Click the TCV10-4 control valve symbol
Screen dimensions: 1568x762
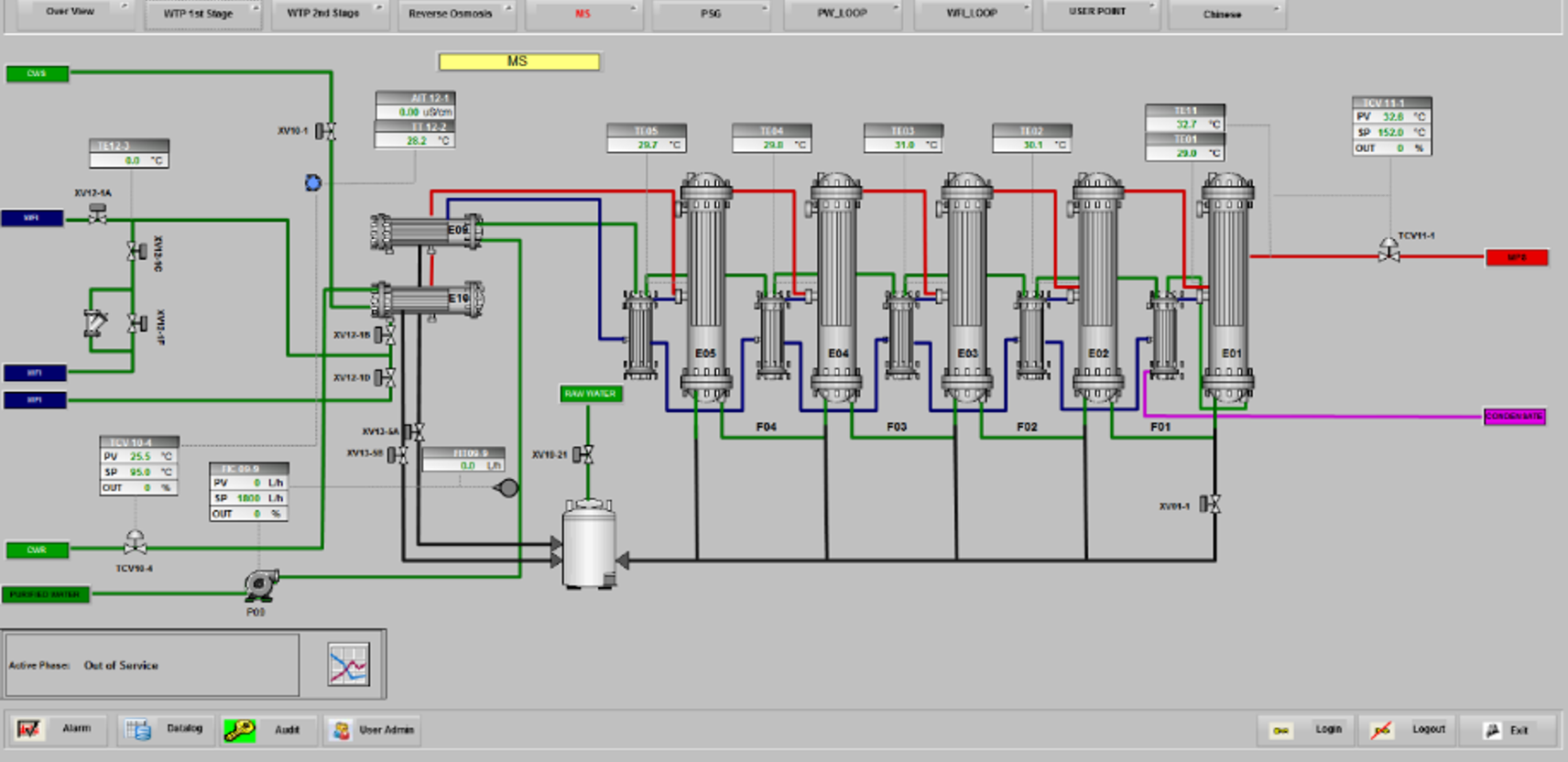(136, 543)
